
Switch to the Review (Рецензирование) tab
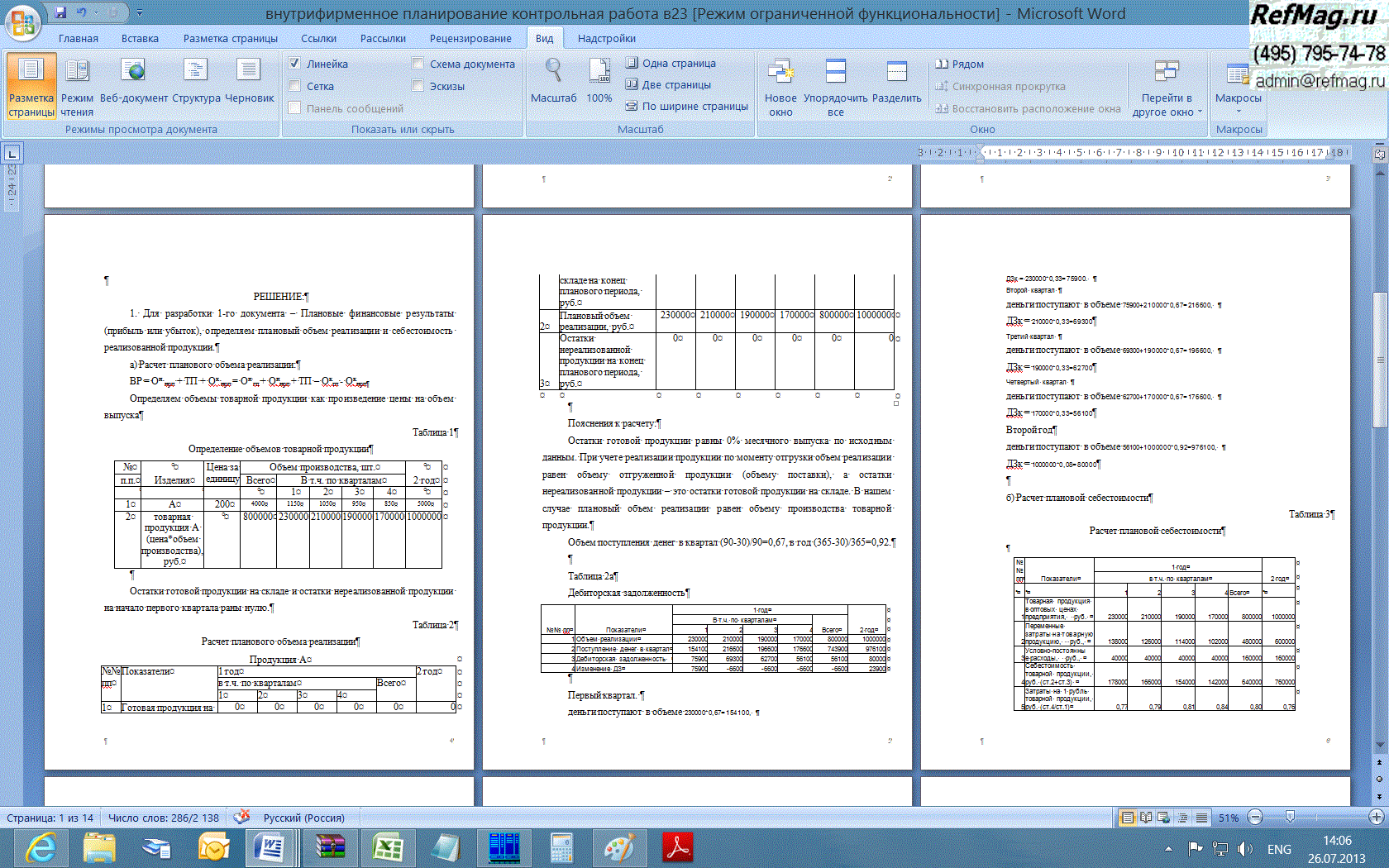(x=470, y=38)
